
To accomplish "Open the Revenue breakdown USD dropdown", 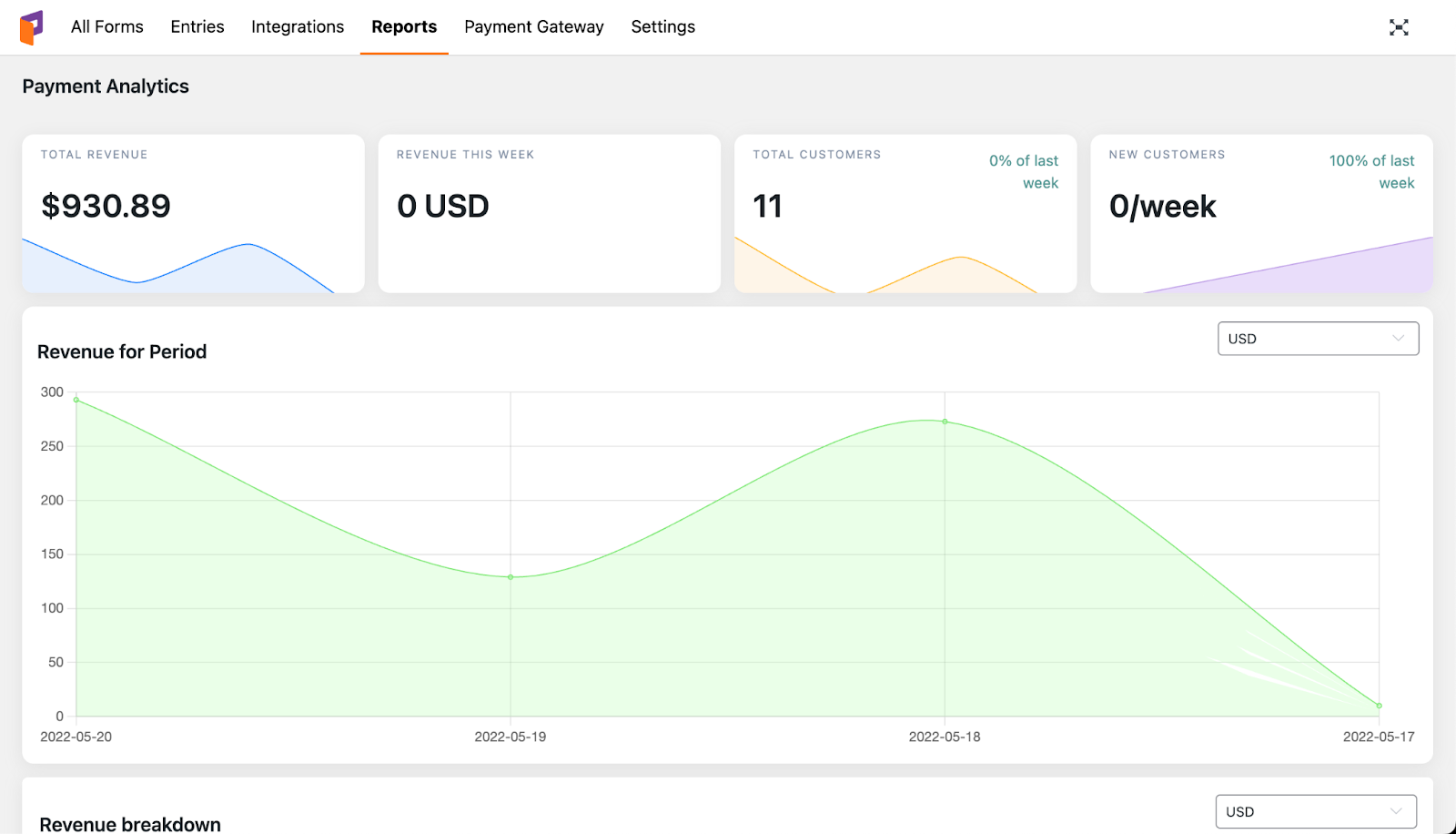I will click(x=1316, y=811).
